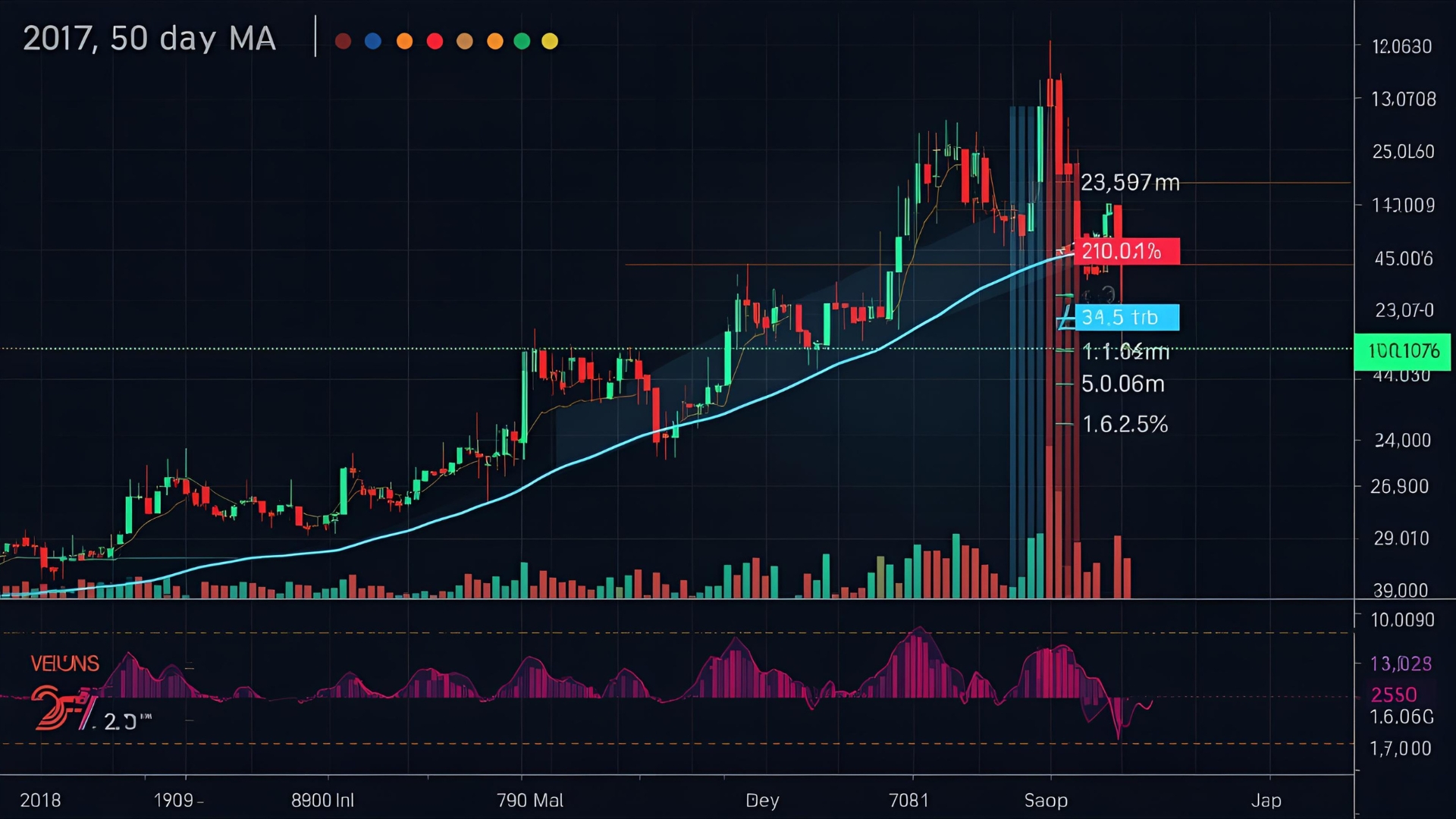The width and height of the screenshot is (1456, 819).
Task: Click the bright red color dot
Action: pyautogui.click(x=435, y=41)
